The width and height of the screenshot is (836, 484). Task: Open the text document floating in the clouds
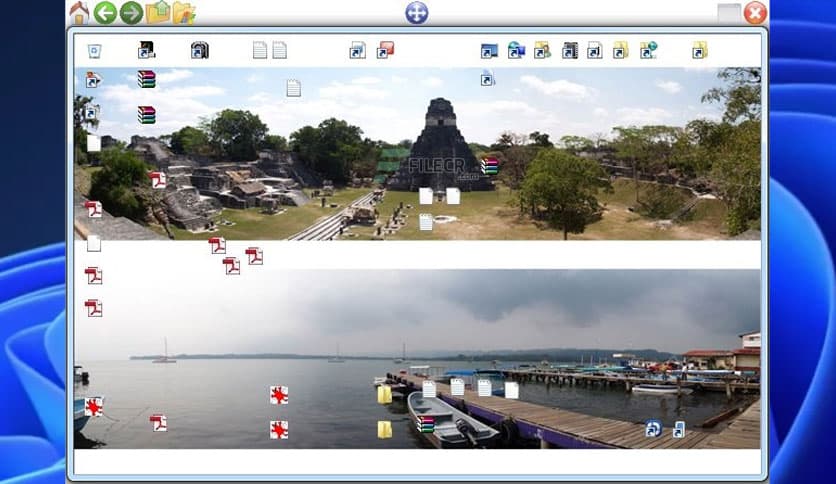pyautogui.click(x=293, y=88)
